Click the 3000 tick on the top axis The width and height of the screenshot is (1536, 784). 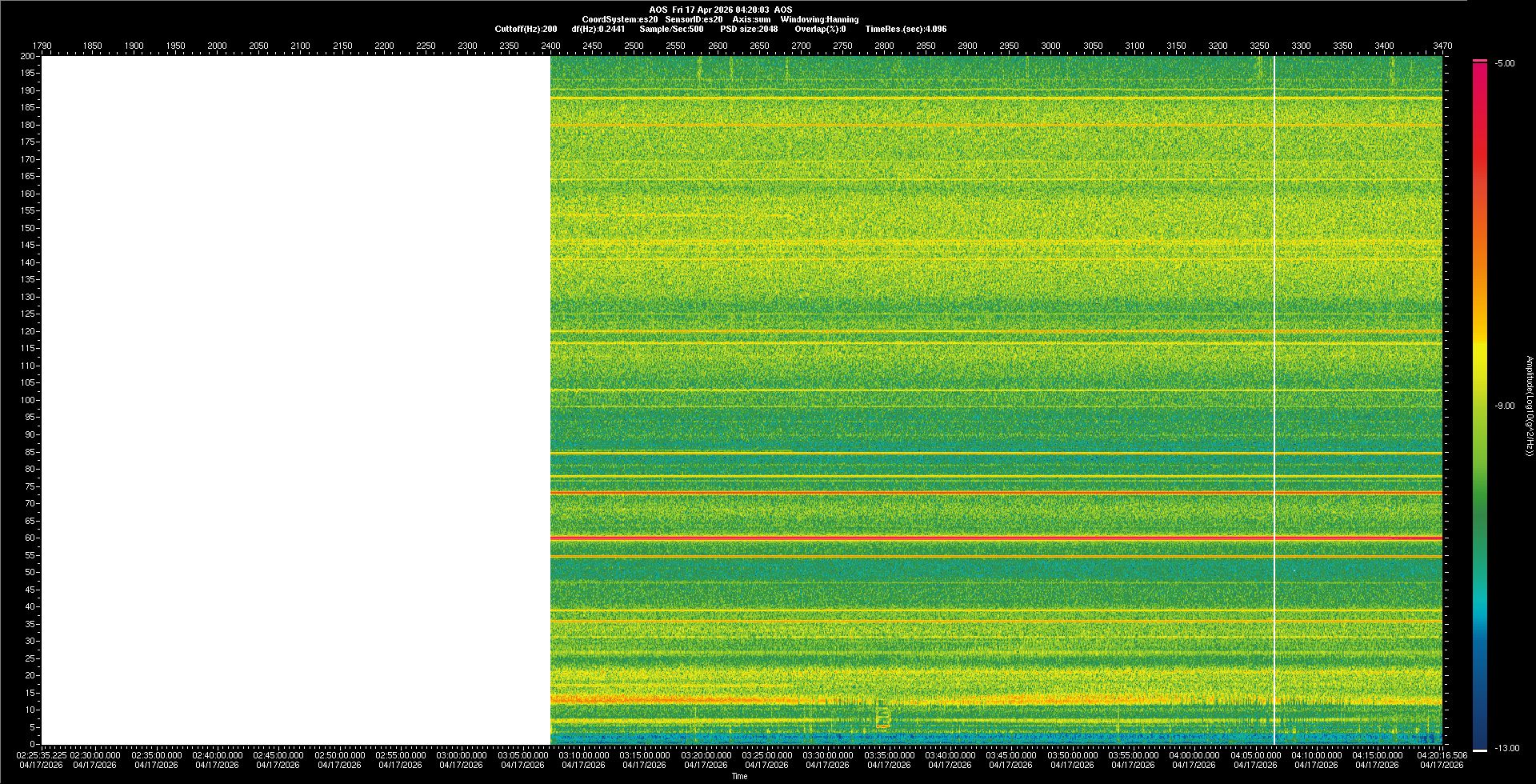click(1050, 46)
